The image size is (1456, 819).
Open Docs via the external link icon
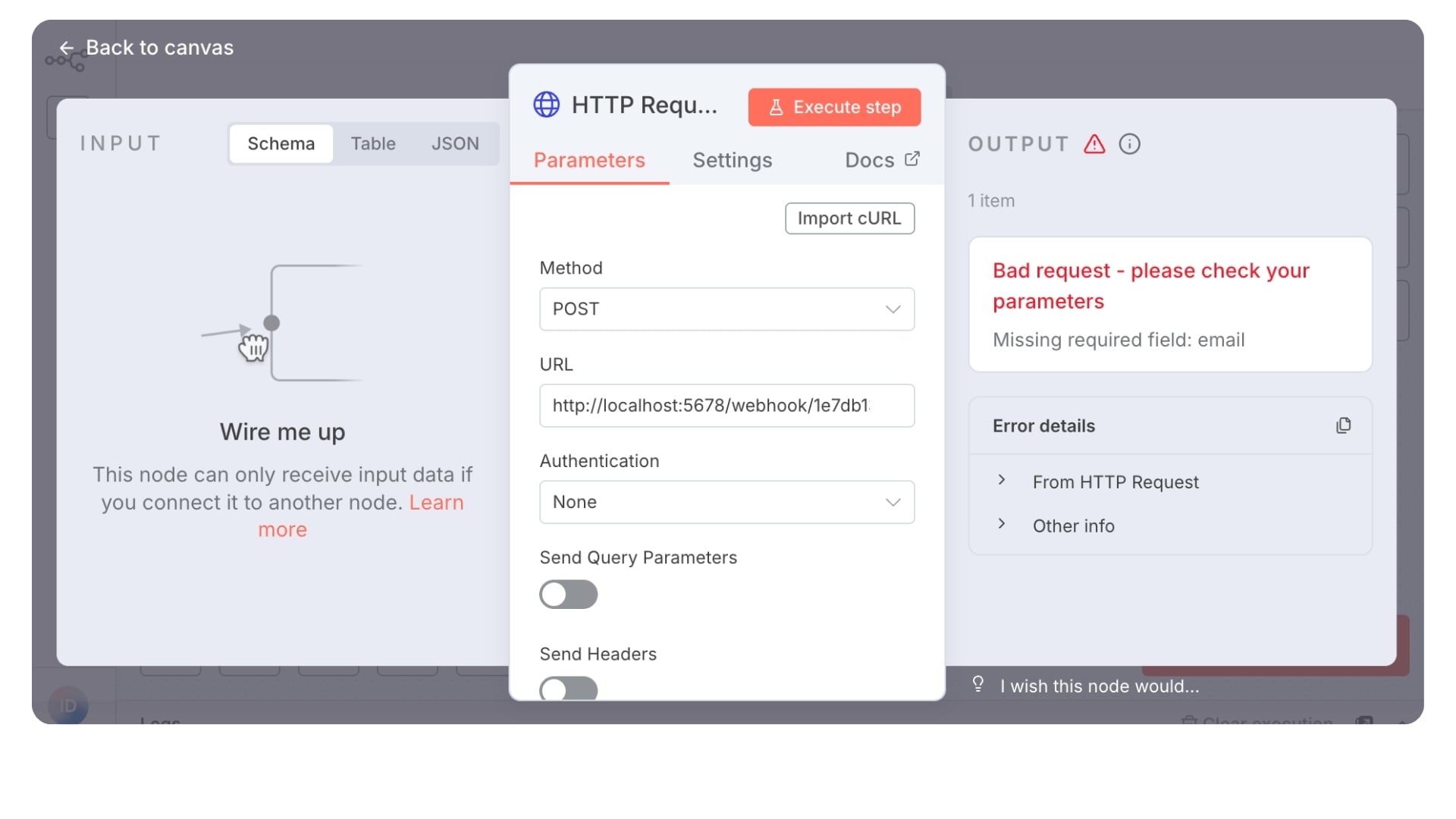pos(912,158)
